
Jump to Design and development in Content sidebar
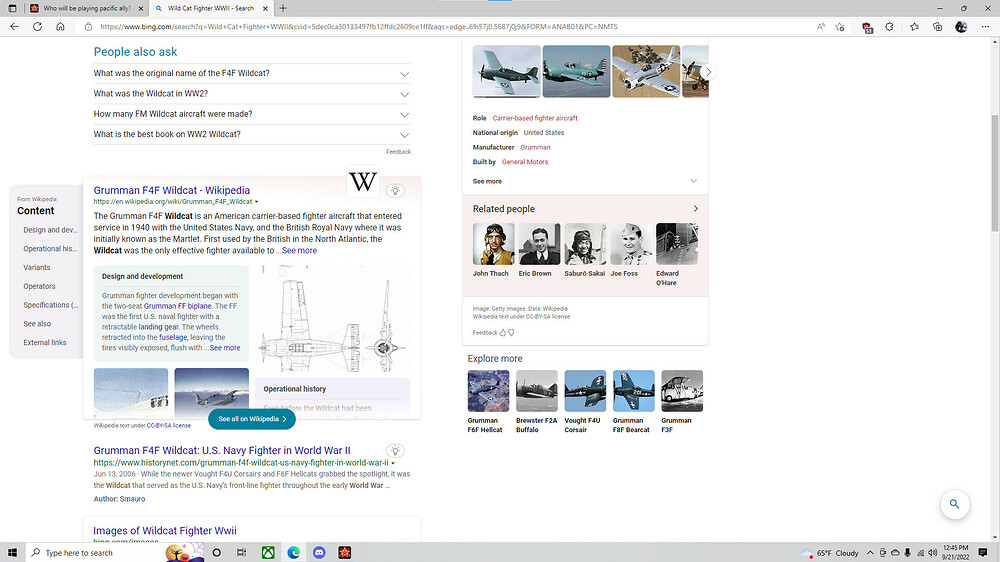point(50,230)
